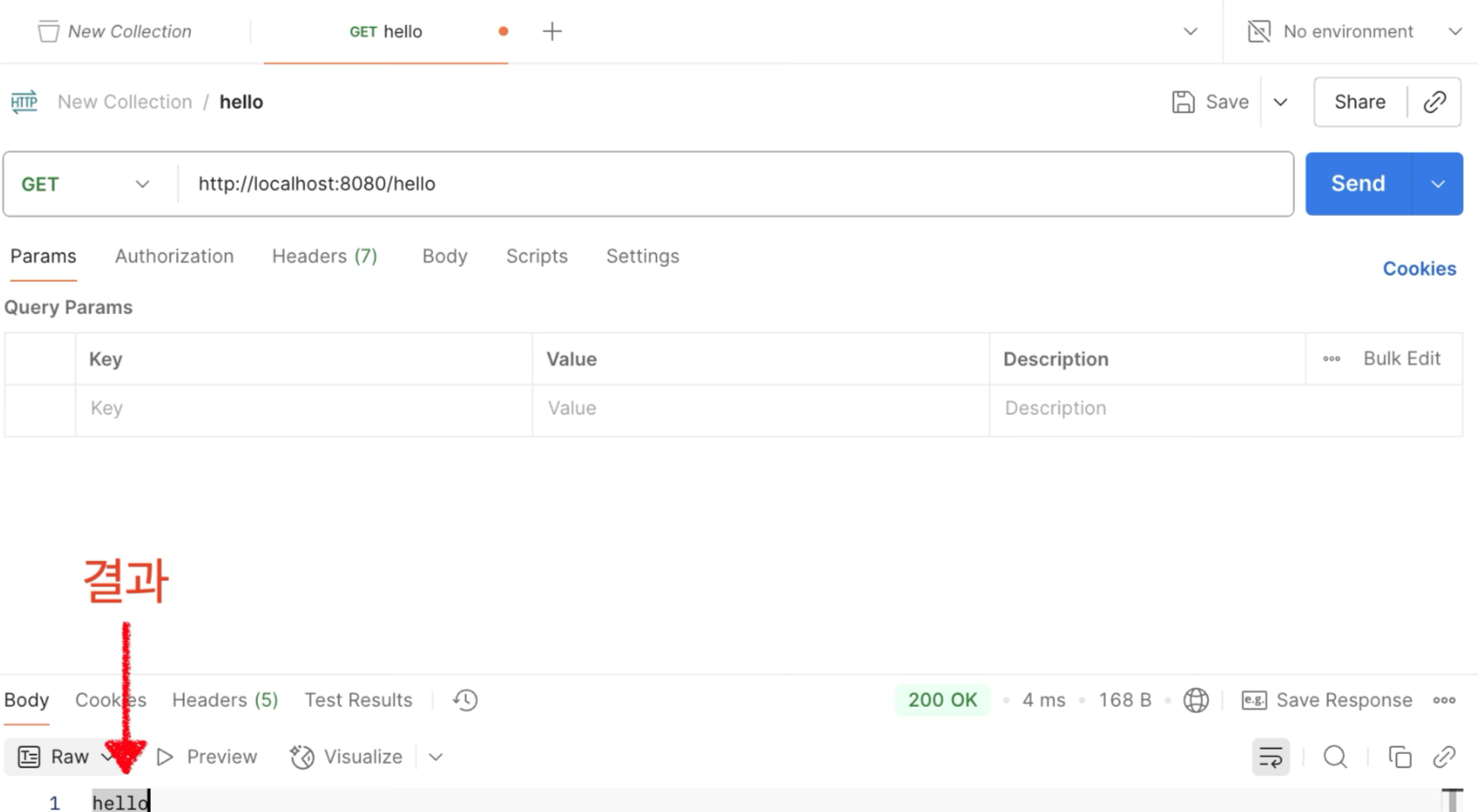Switch to the Scripts tab
Viewport: 1478px width, 812px height.
536,256
